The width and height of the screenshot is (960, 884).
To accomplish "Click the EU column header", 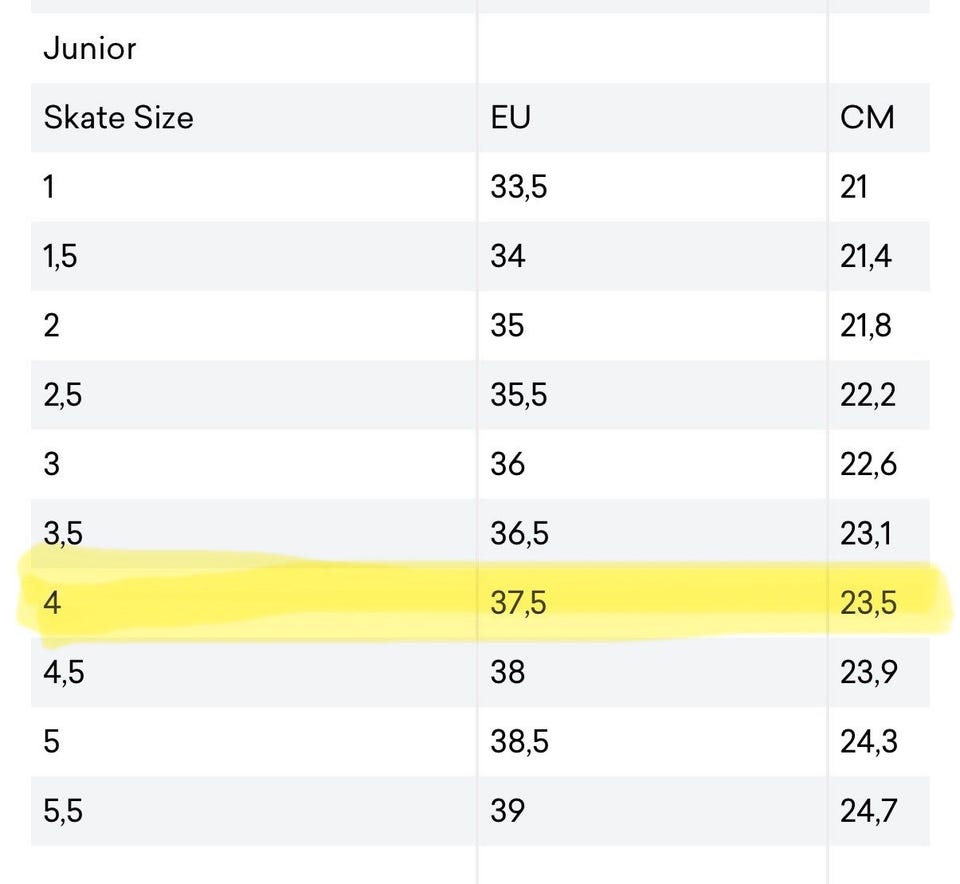I will pyautogui.click(x=510, y=118).
